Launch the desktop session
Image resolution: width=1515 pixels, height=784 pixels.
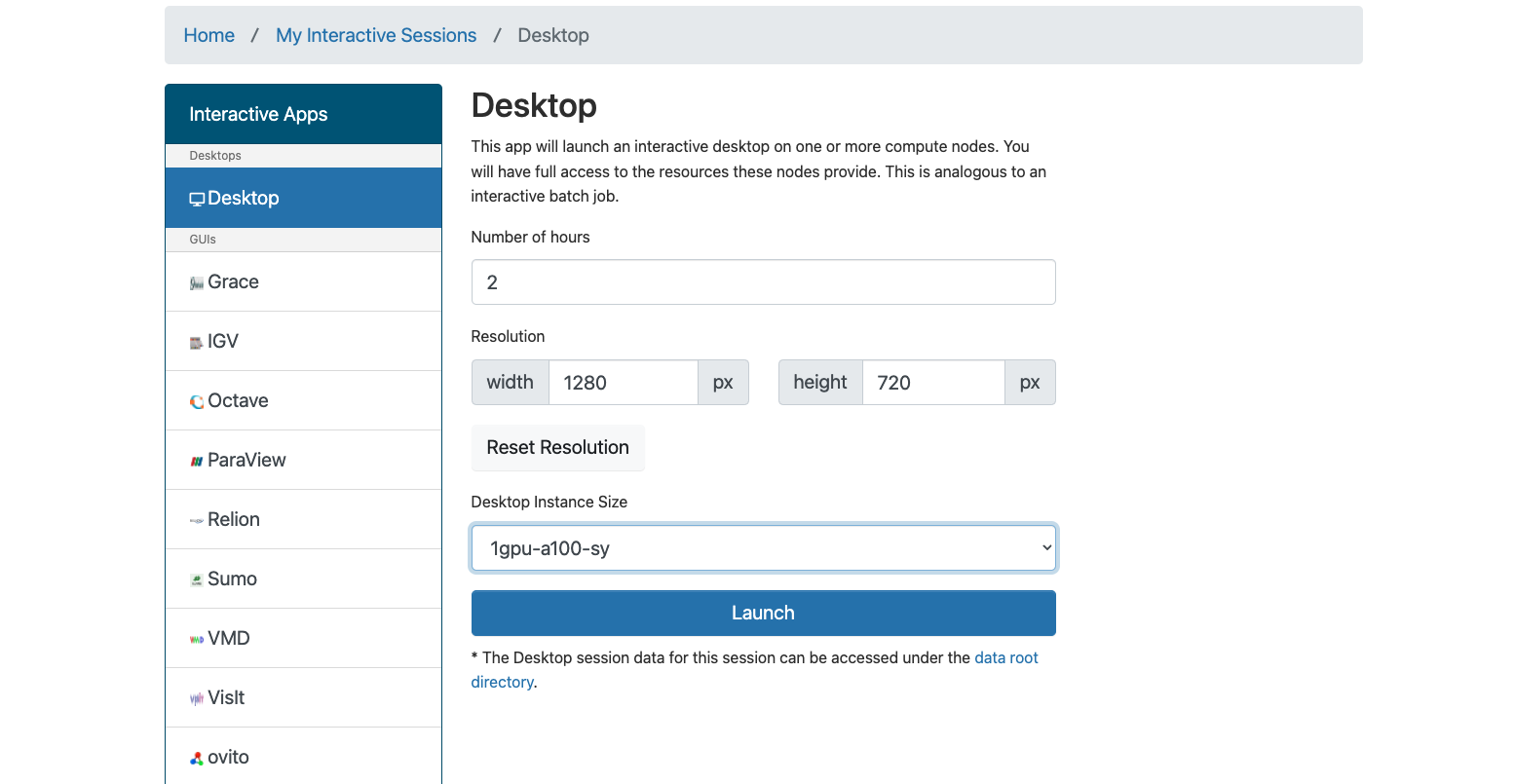(763, 613)
